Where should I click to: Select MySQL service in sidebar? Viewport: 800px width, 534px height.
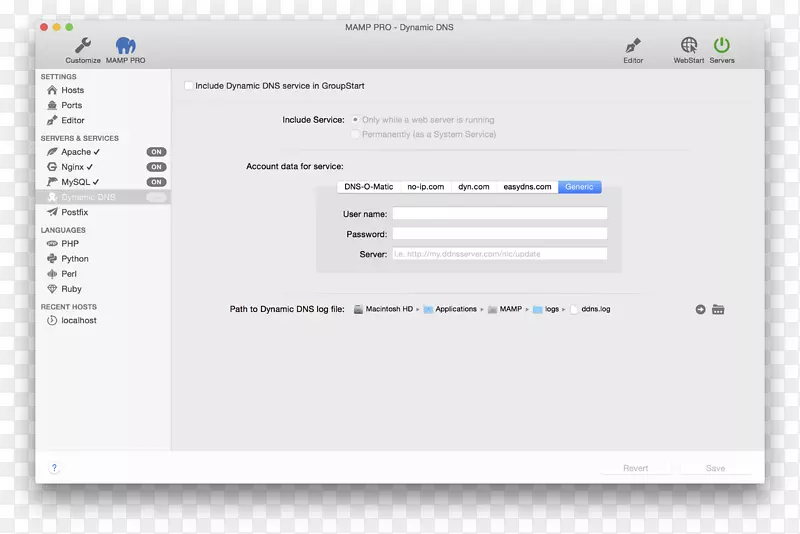point(103,182)
